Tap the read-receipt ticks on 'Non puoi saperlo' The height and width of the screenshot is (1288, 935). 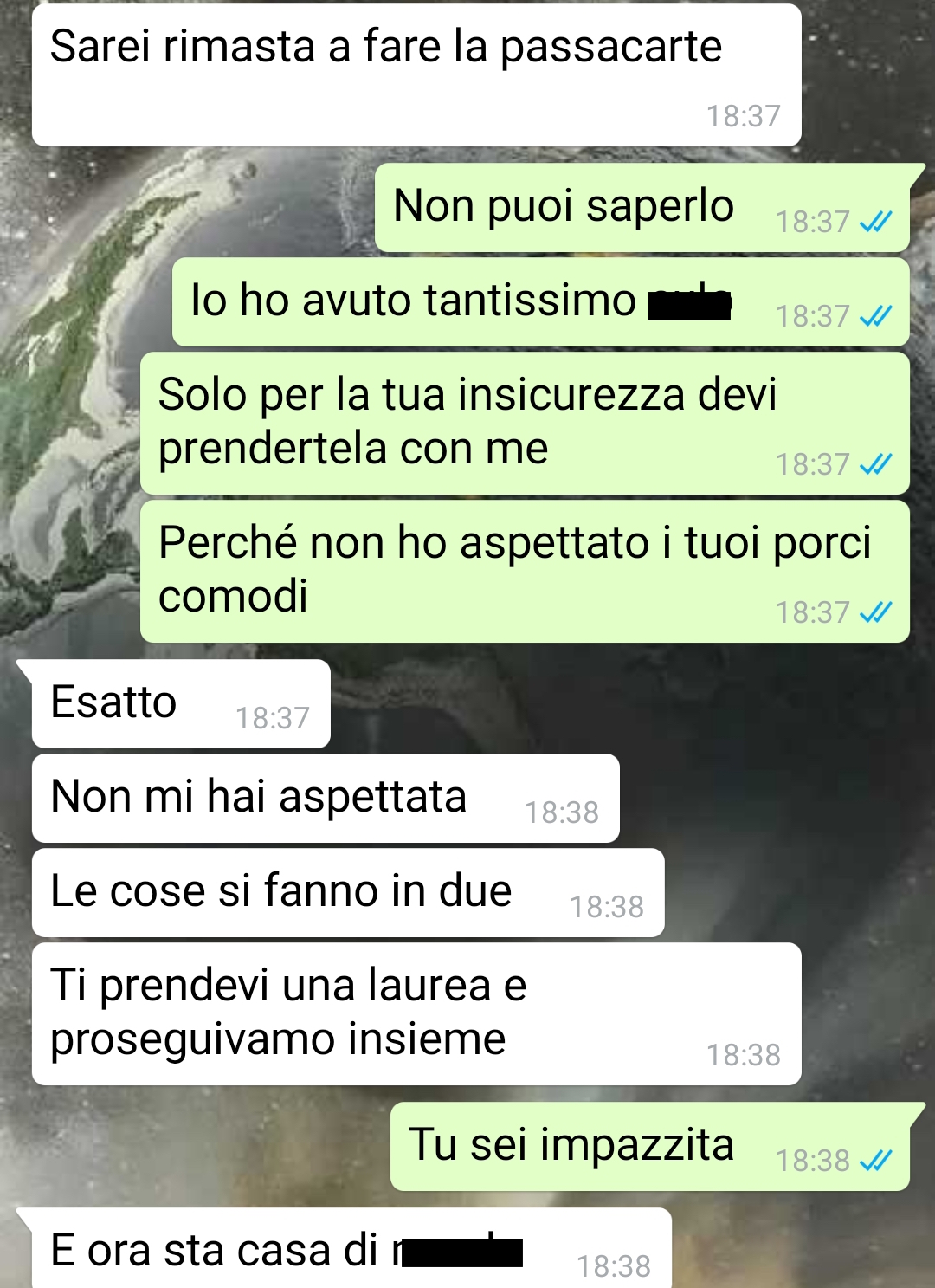click(x=875, y=223)
